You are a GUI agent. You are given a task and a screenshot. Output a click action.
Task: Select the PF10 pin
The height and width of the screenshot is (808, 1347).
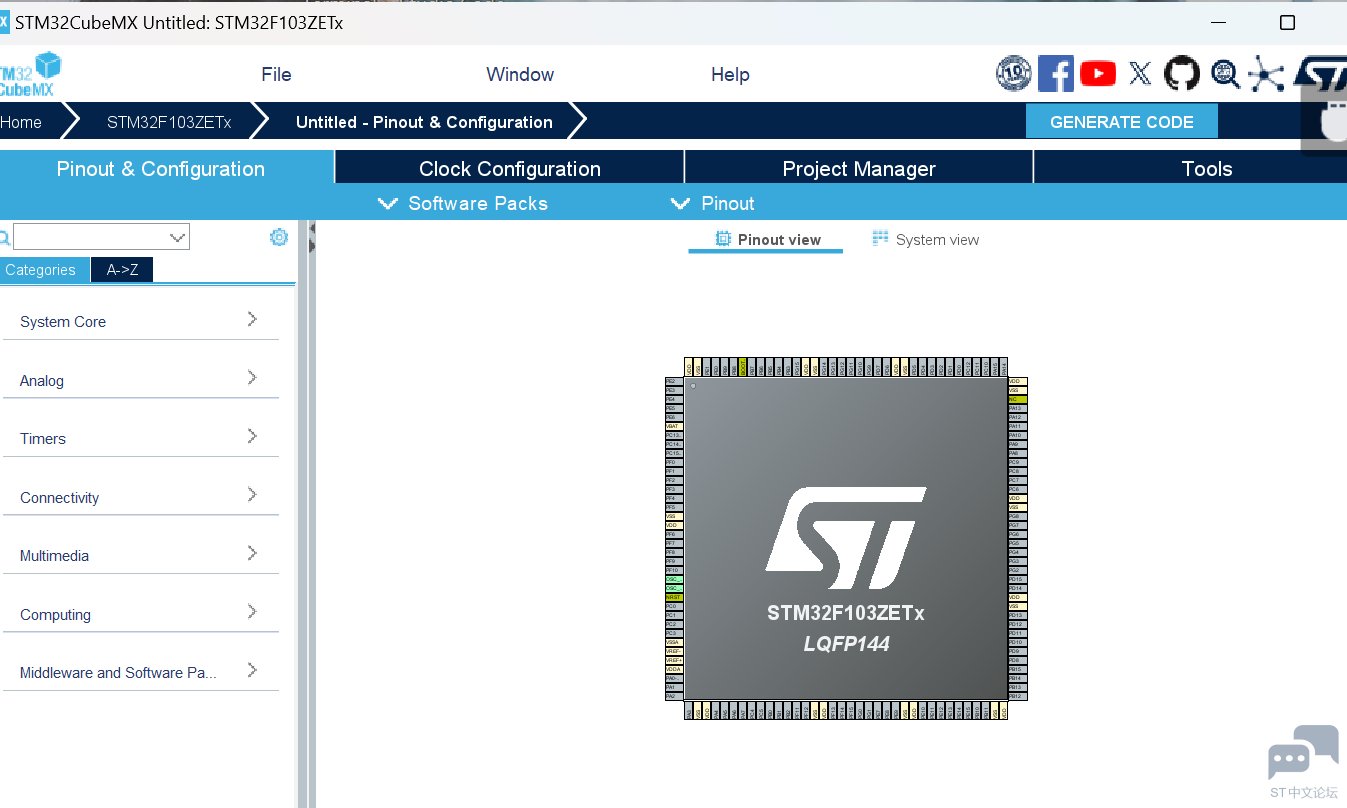[673, 570]
